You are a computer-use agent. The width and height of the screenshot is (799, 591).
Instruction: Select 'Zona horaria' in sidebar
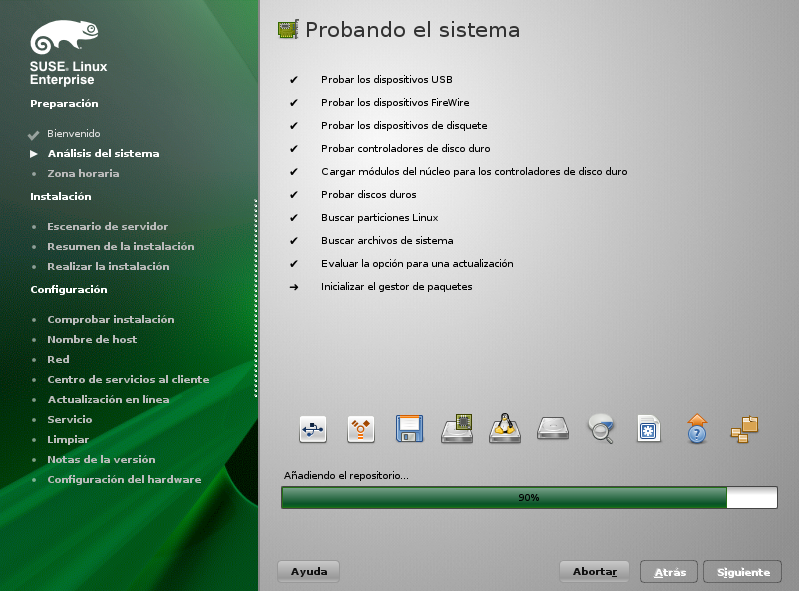[x=83, y=174]
